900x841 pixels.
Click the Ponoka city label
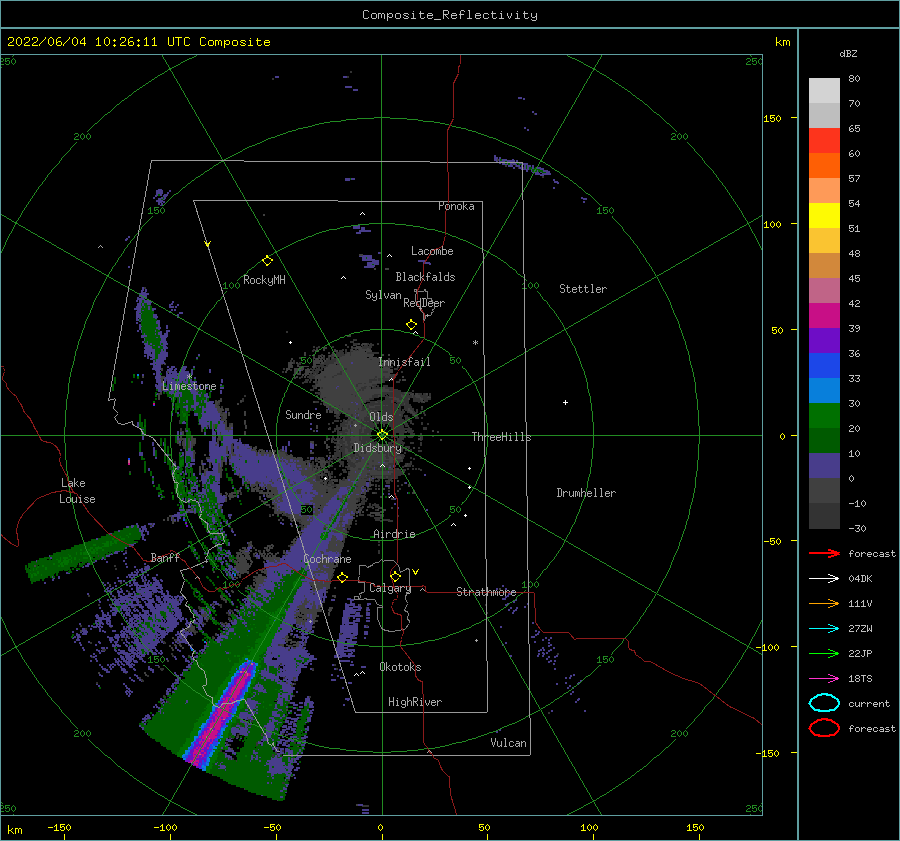(x=456, y=206)
